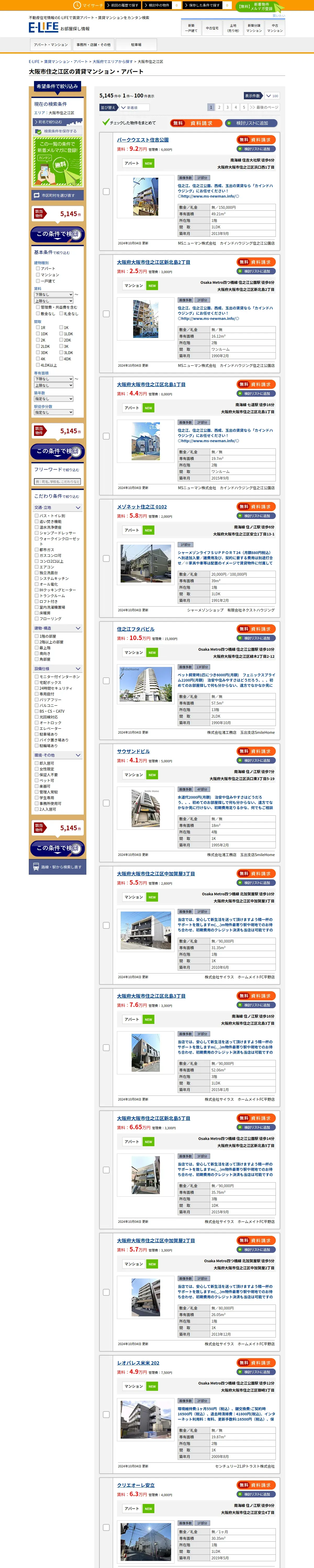Open the 駅徒歩分数 dropdown
314x1568 pixels.
coord(54,412)
